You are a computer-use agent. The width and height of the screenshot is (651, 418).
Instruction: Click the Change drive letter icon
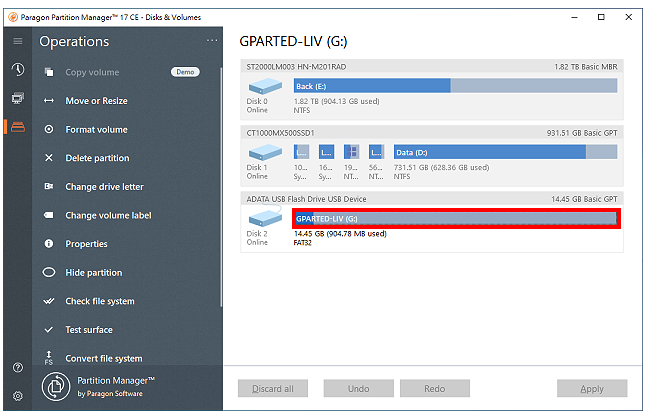pyautogui.click(x=49, y=186)
